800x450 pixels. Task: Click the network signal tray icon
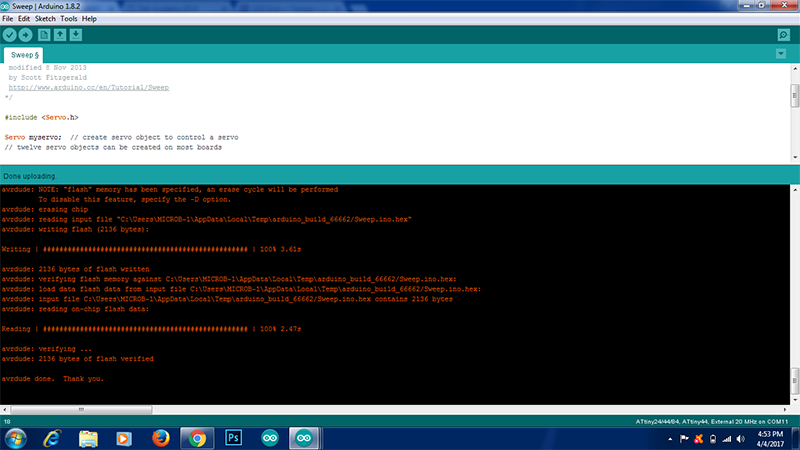tap(727, 439)
